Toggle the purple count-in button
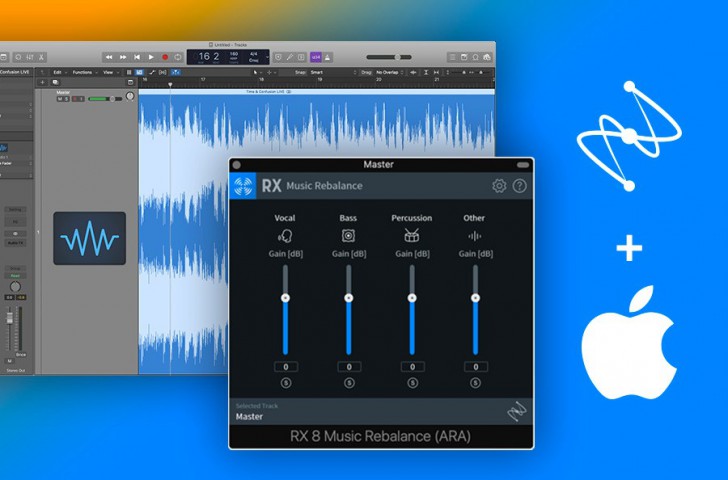Screen dimensions: 728x480 (316, 57)
